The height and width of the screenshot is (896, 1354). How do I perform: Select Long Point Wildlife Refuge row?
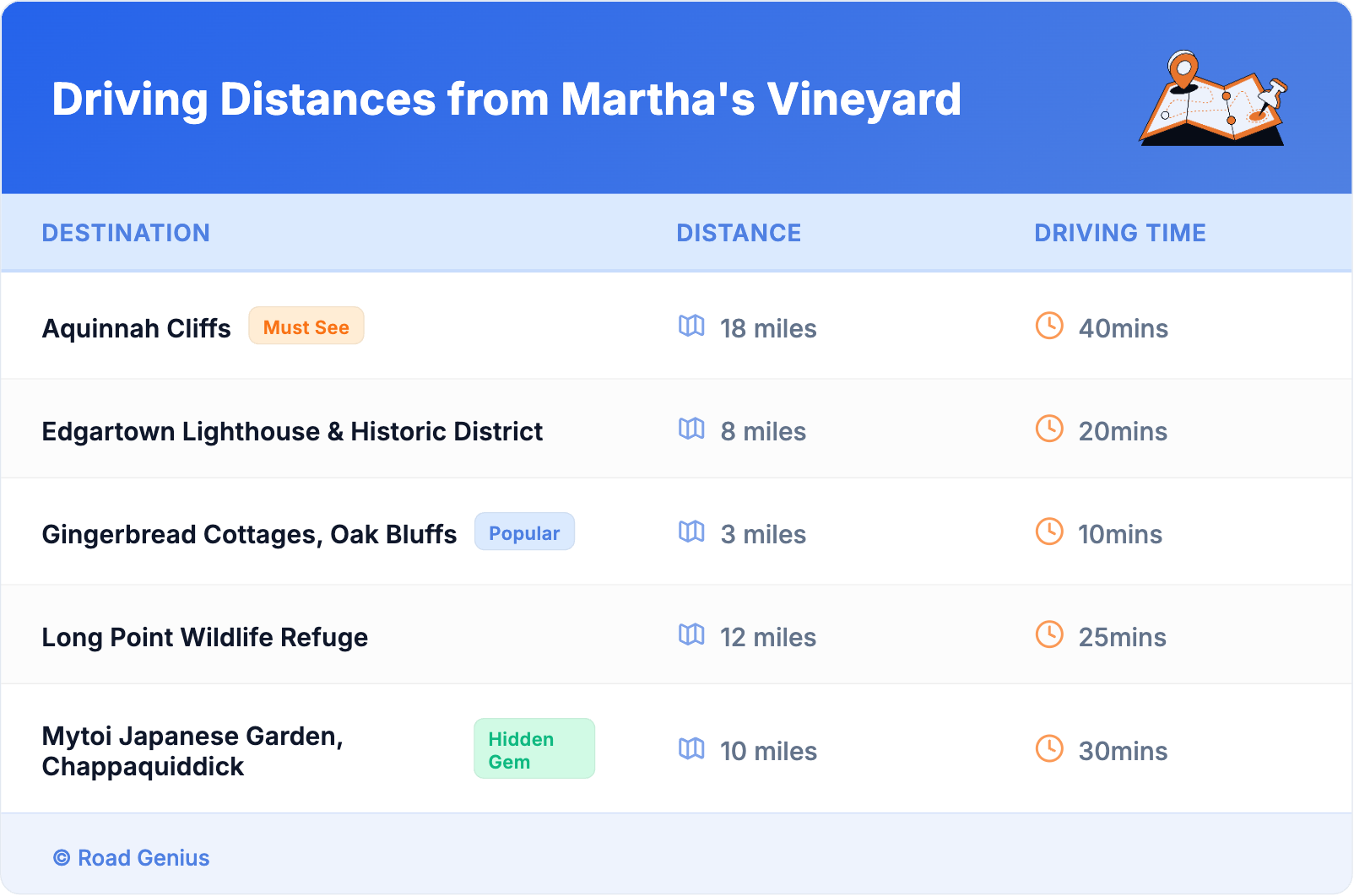click(x=205, y=637)
